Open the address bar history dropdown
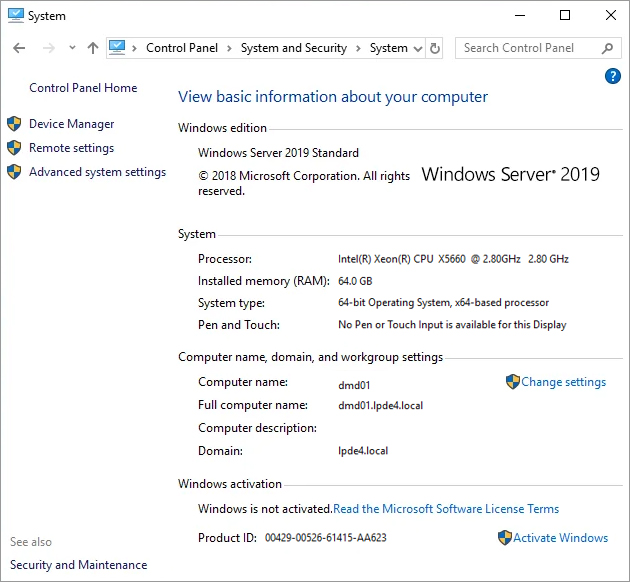Viewport: 630px width, 582px height. pyautogui.click(x=418, y=49)
